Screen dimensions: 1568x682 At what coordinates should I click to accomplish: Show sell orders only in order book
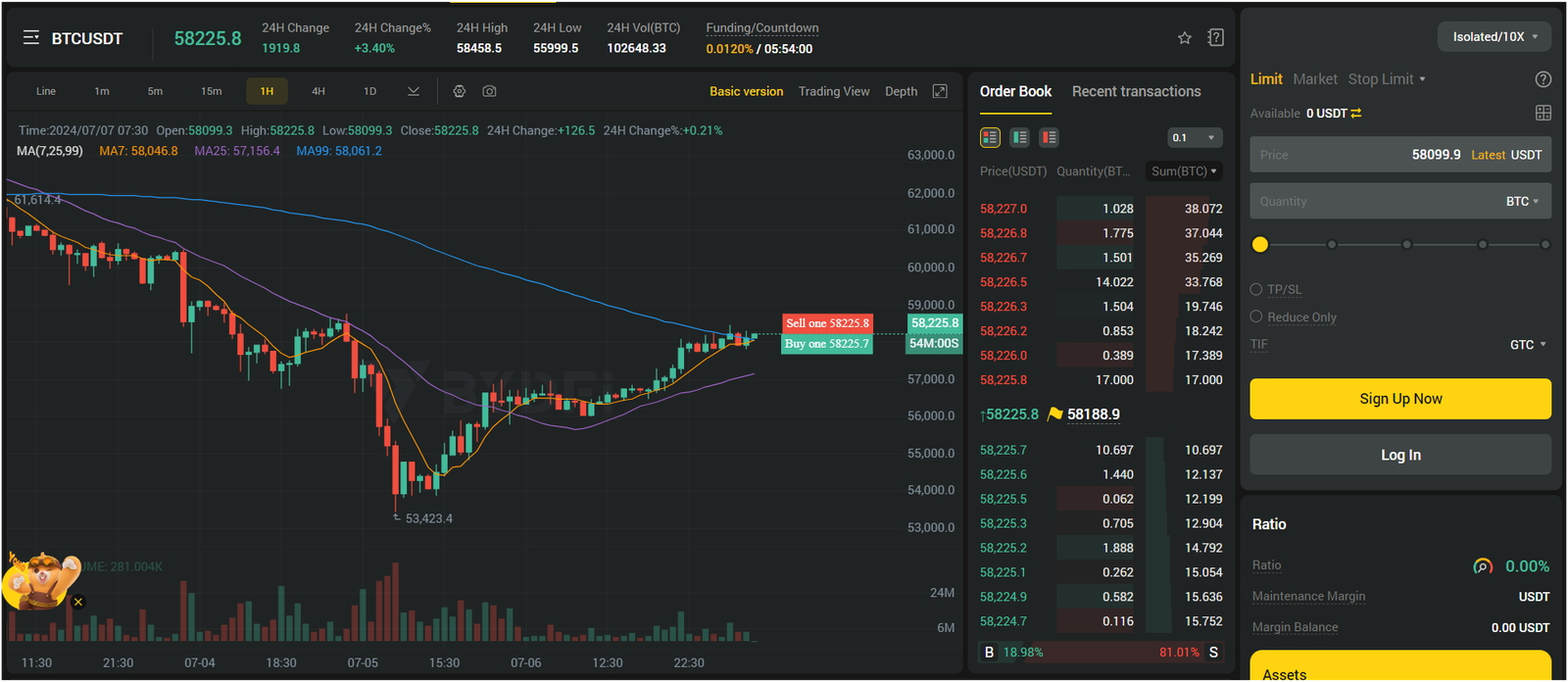1049,137
